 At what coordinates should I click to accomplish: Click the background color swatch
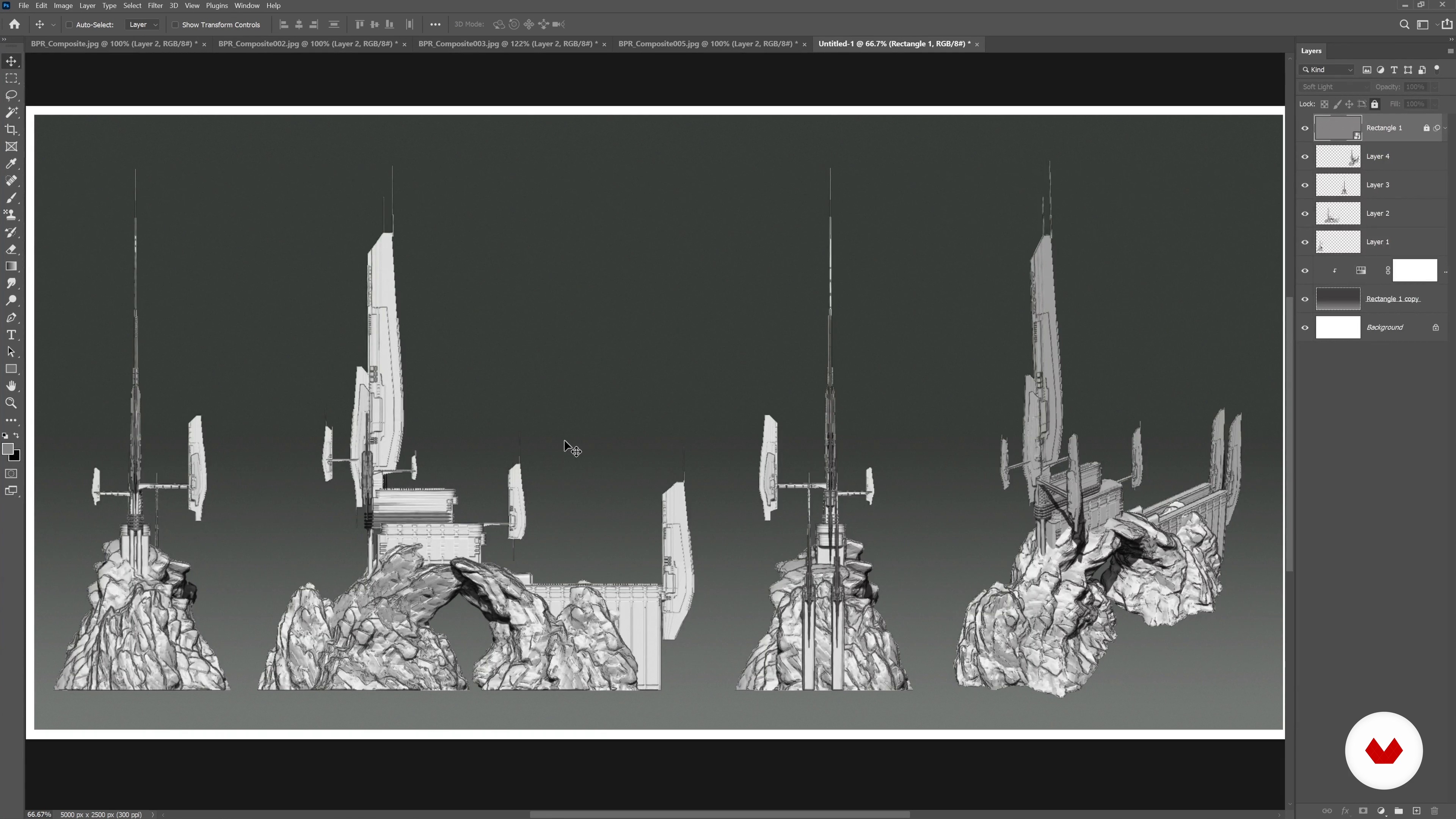coord(15,456)
